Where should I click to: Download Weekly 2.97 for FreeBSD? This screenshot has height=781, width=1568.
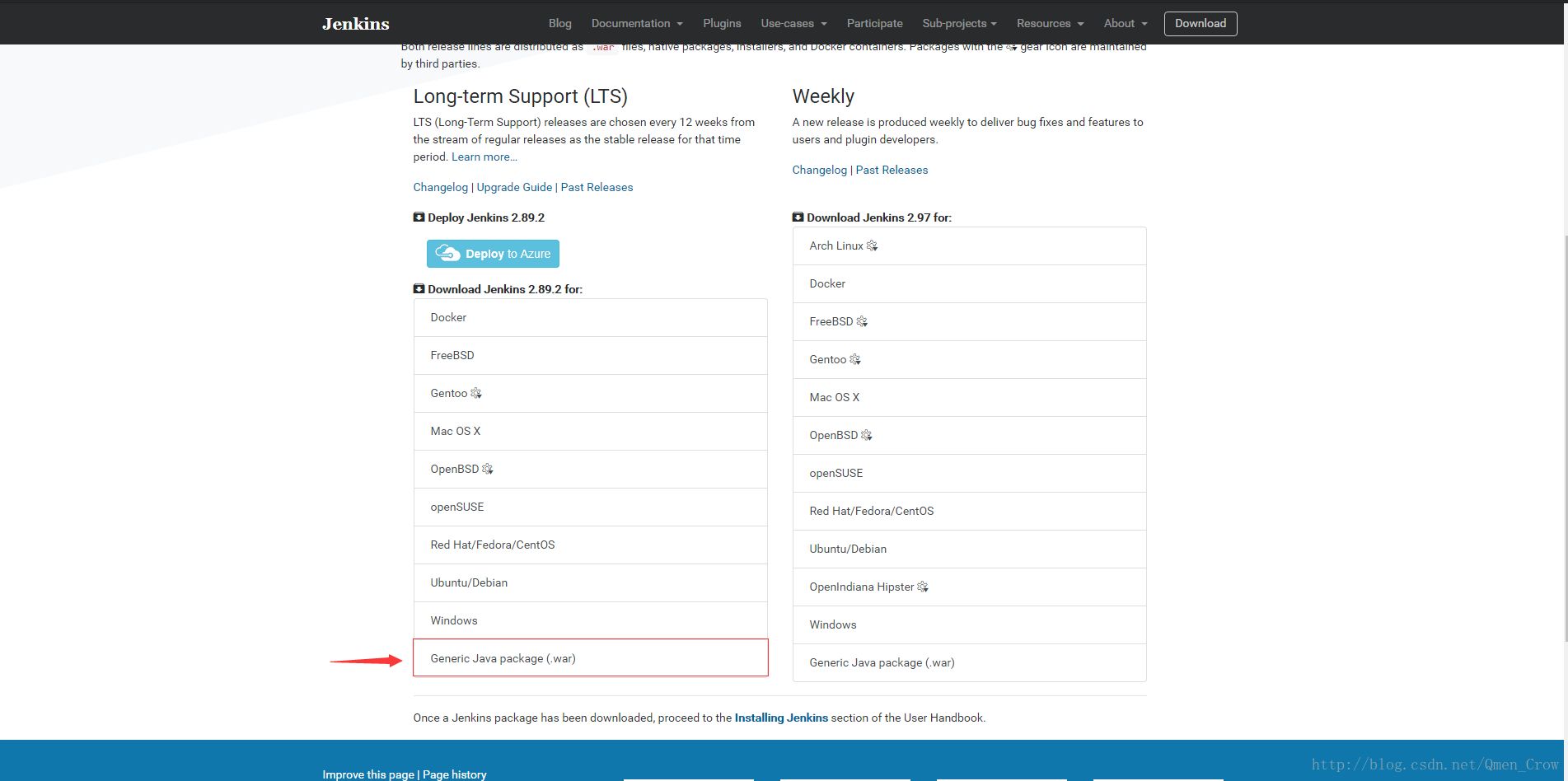pyautogui.click(x=969, y=321)
